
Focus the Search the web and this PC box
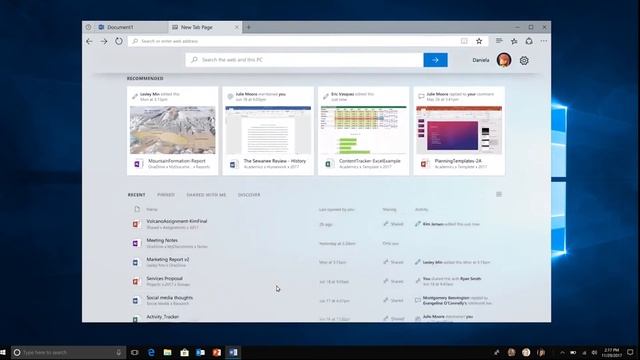304,60
